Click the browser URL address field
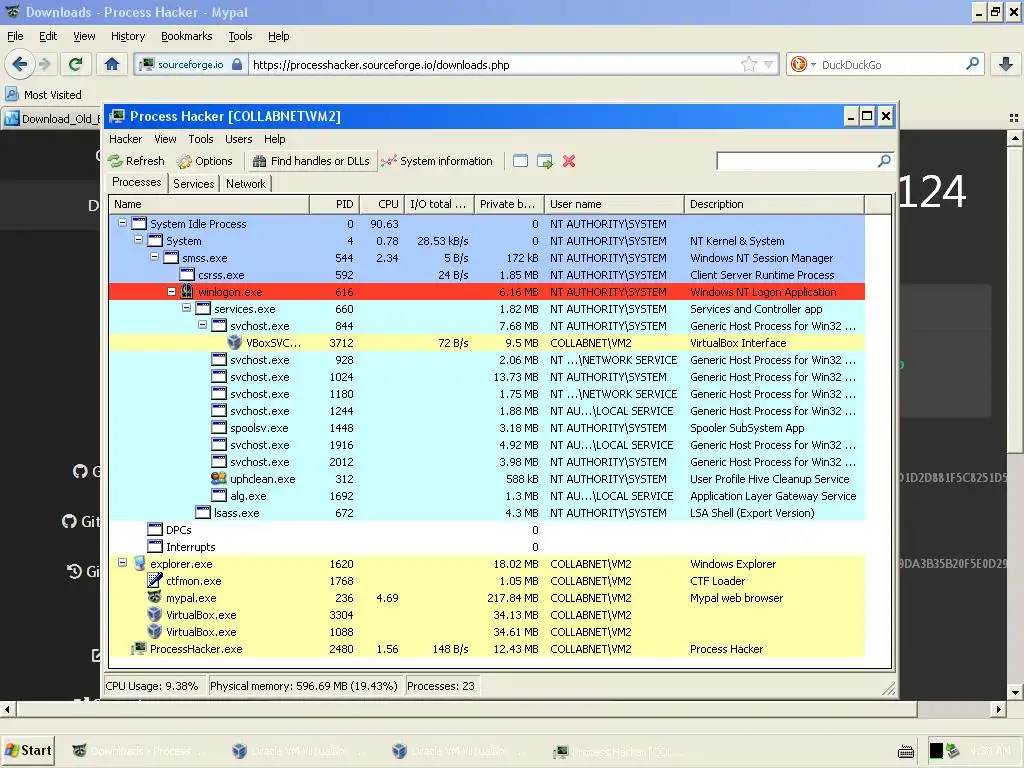 pos(494,64)
